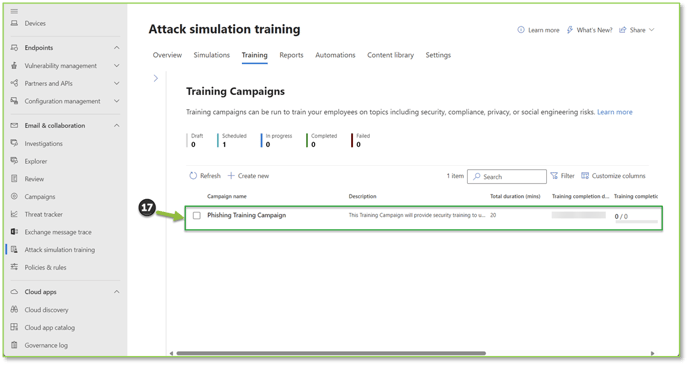The image size is (688, 365).
Task: Click into the Search input field
Action: [x=507, y=176]
